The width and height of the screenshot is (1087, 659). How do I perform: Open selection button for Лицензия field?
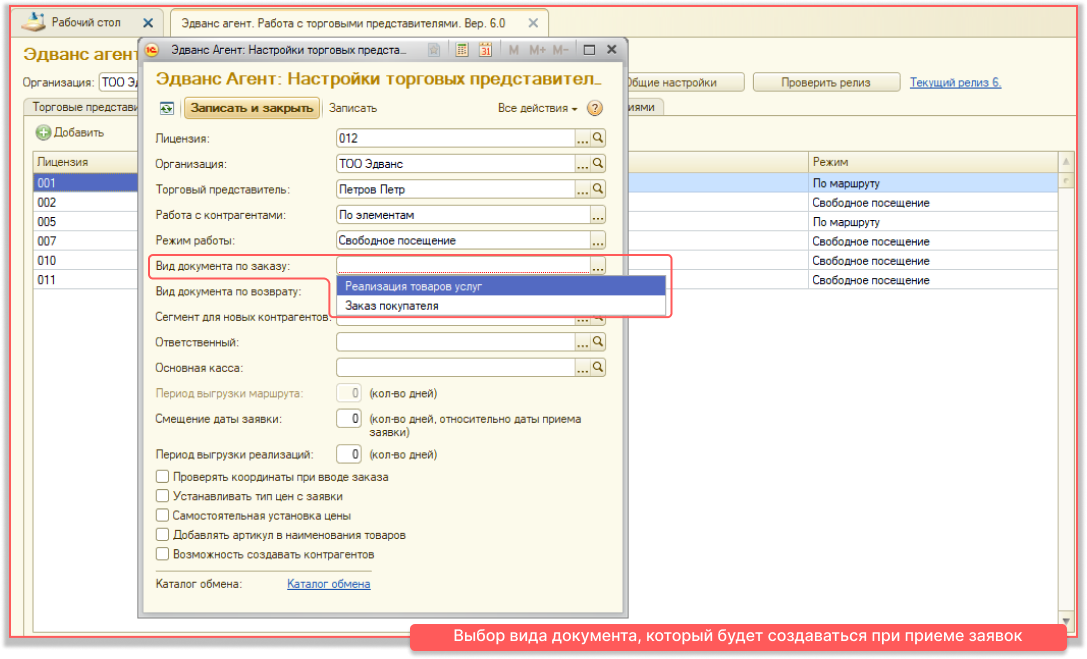pos(583,138)
